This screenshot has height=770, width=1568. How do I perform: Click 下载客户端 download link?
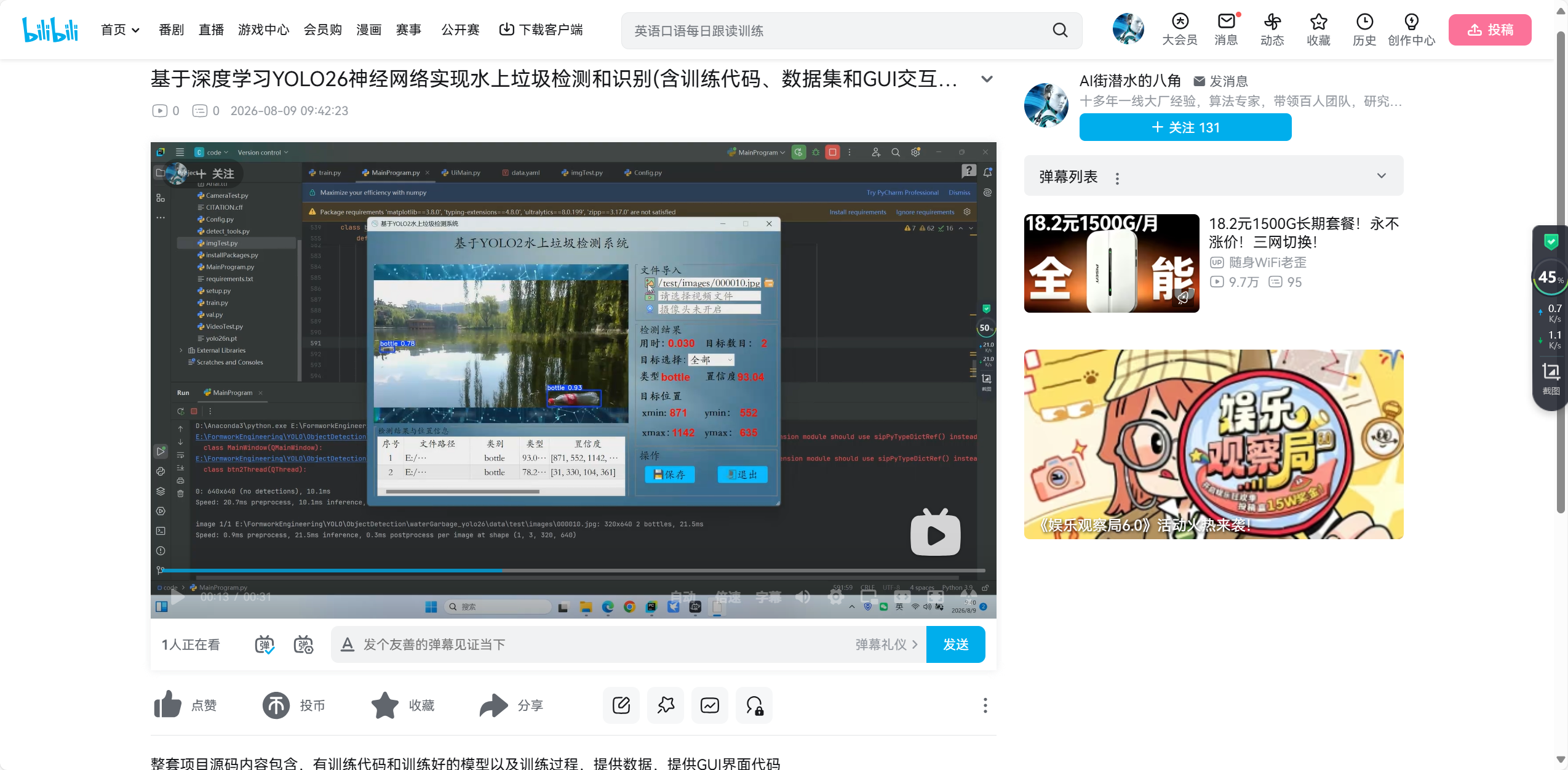[541, 30]
